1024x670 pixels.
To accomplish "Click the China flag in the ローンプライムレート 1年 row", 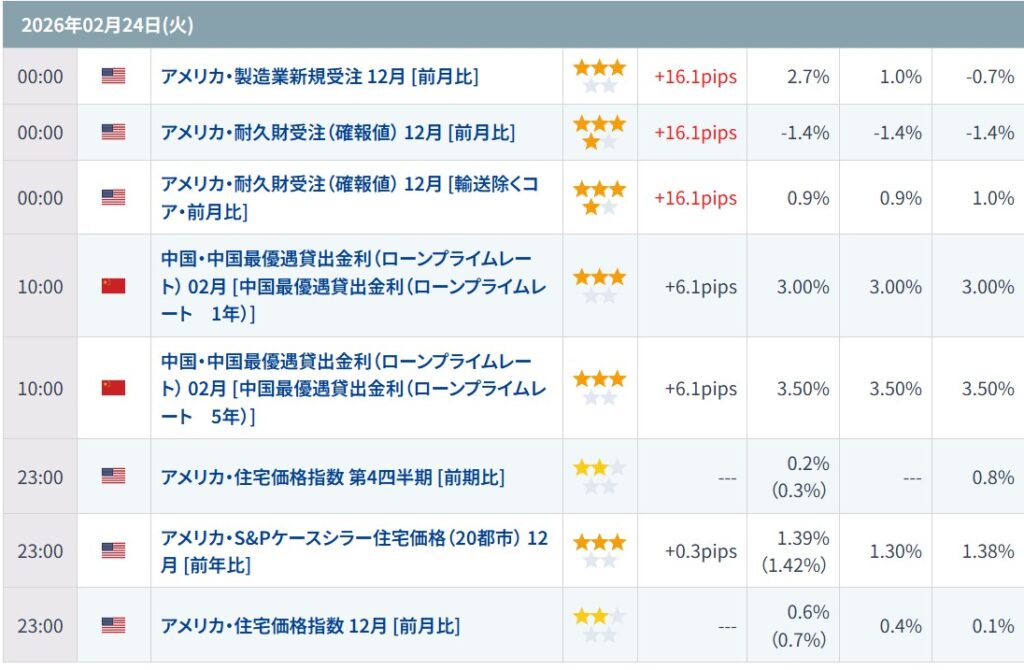I will [x=113, y=287].
